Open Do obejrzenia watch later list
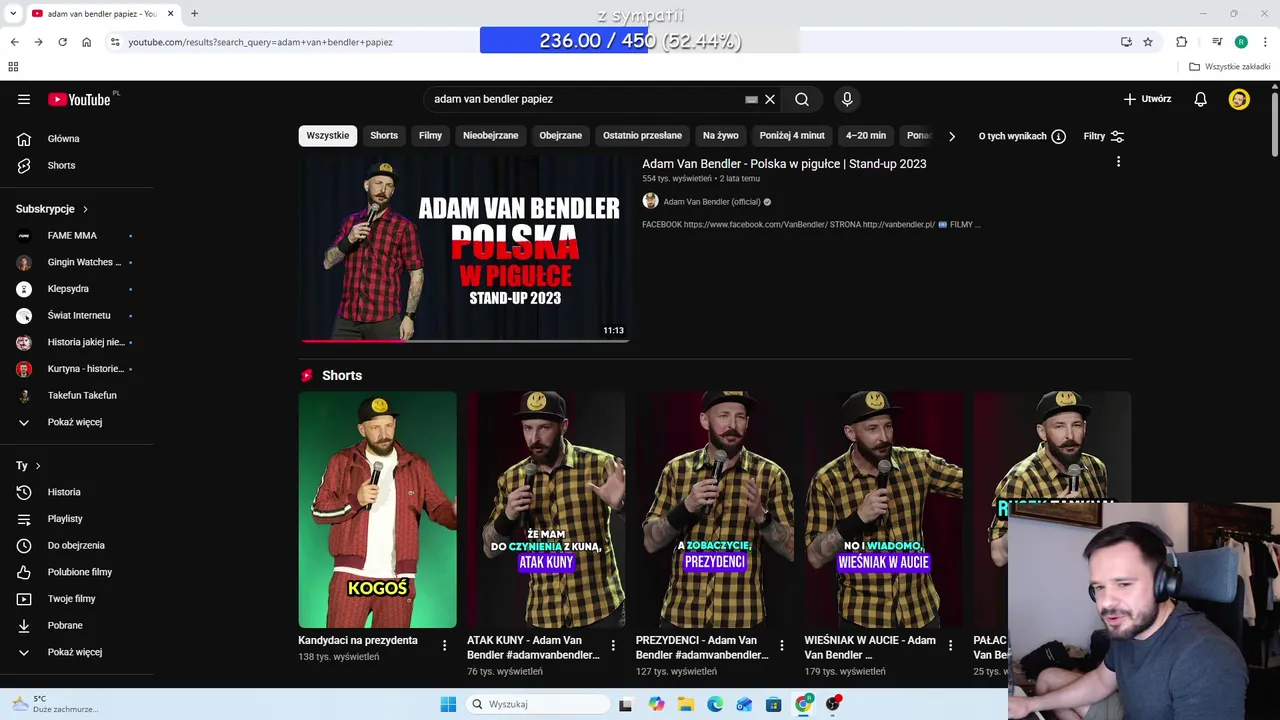 coord(76,545)
